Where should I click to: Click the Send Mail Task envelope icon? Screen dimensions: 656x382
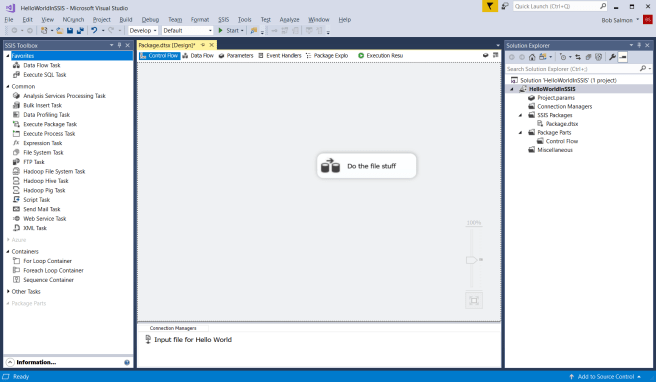(x=16, y=209)
